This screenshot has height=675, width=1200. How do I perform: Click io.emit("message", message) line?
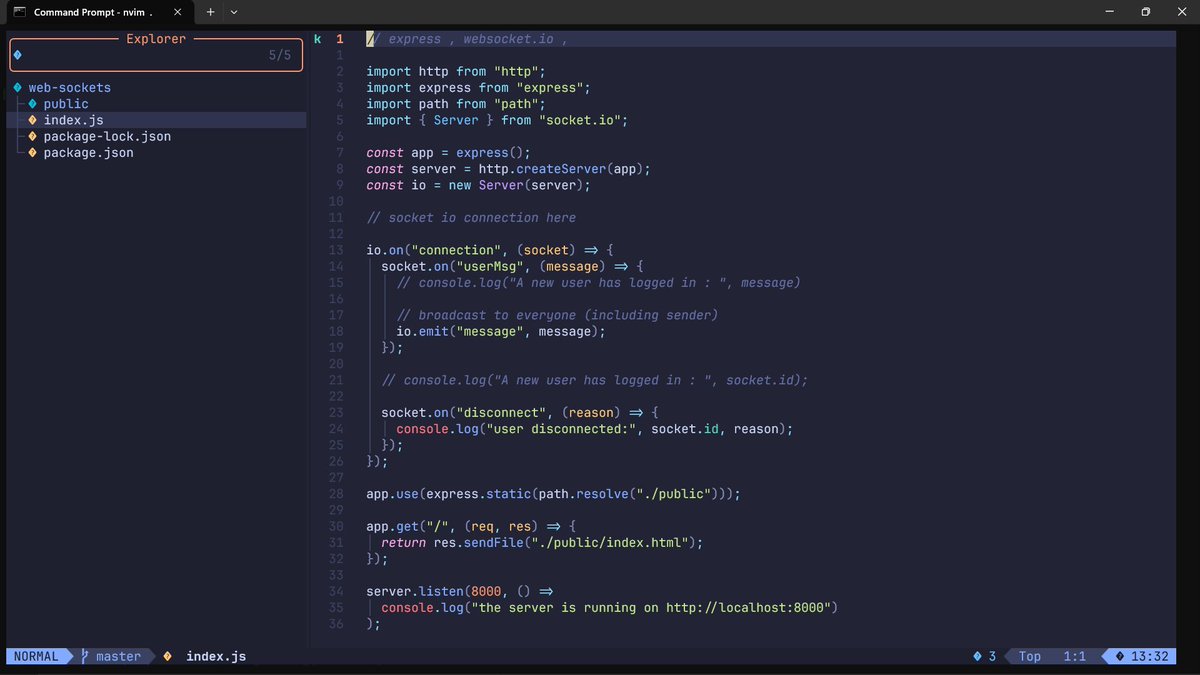point(501,331)
